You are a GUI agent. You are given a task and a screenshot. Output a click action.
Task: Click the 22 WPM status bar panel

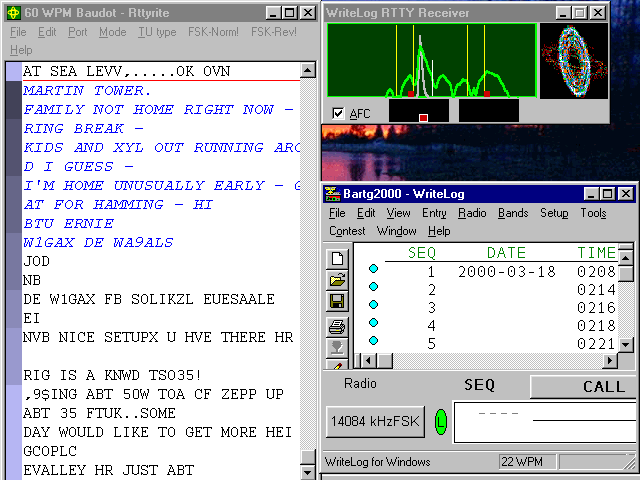click(x=527, y=462)
